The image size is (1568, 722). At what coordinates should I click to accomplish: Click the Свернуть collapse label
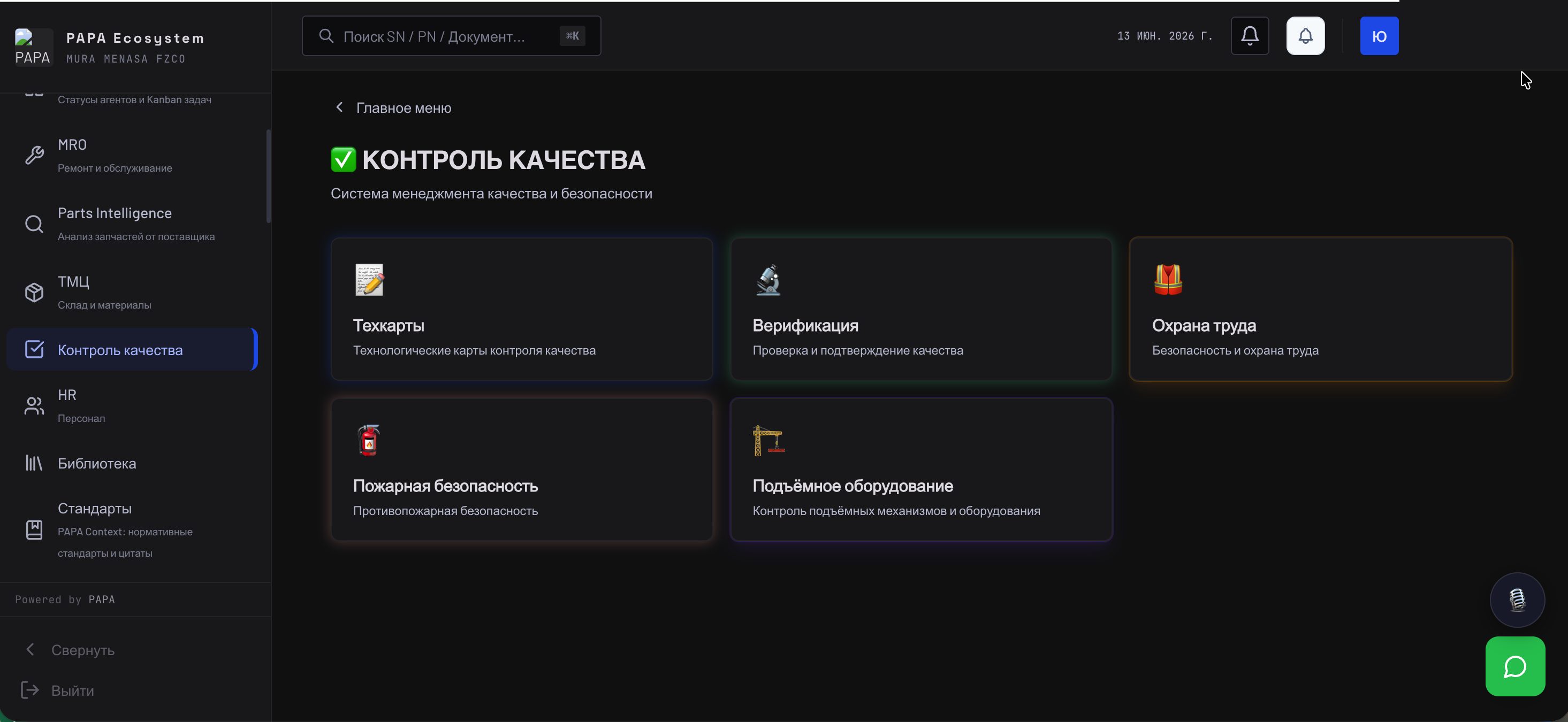[x=83, y=650]
